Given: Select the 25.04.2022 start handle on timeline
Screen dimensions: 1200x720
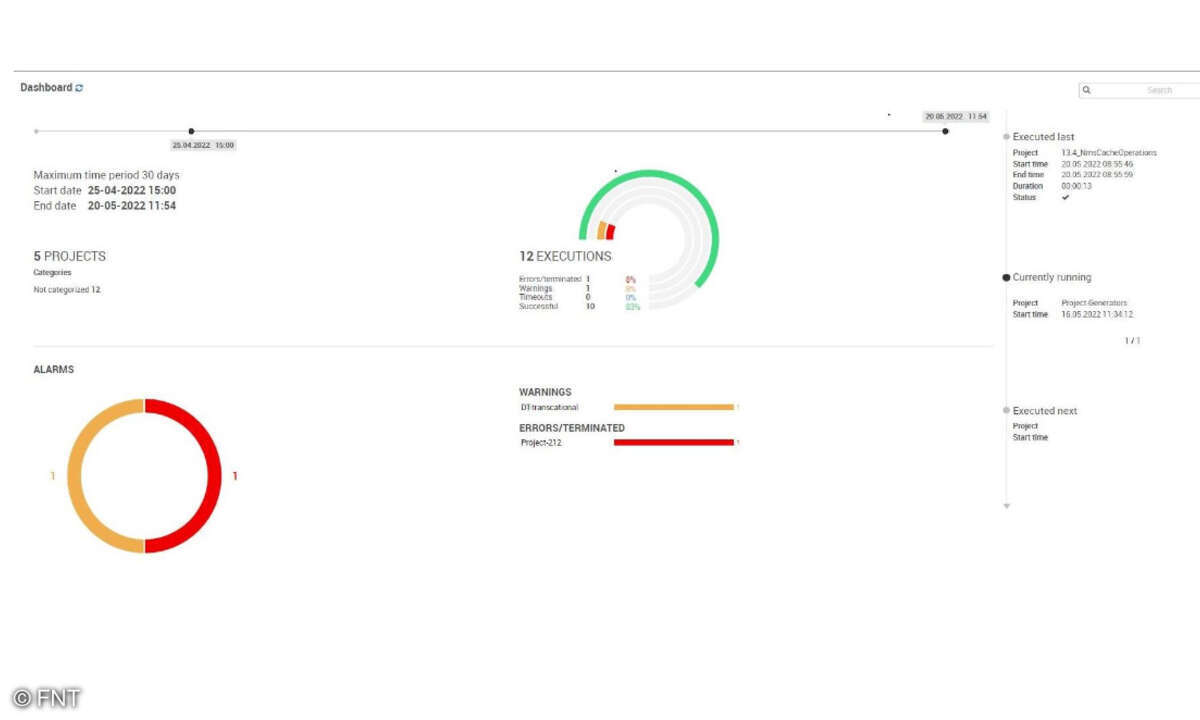Looking at the screenshot, I should (x=191, y=131).
